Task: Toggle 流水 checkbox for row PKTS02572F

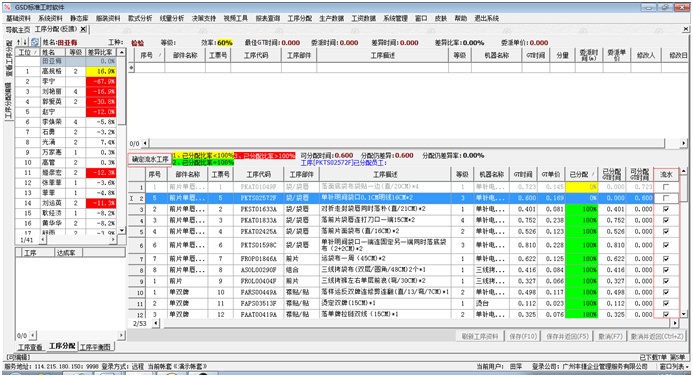Action: 666,198
